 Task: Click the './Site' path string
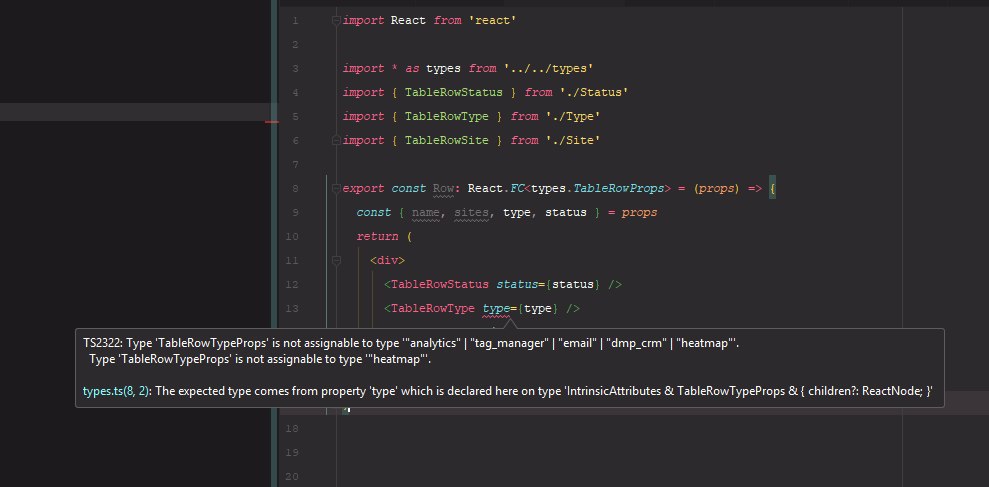tap(573, 141)
